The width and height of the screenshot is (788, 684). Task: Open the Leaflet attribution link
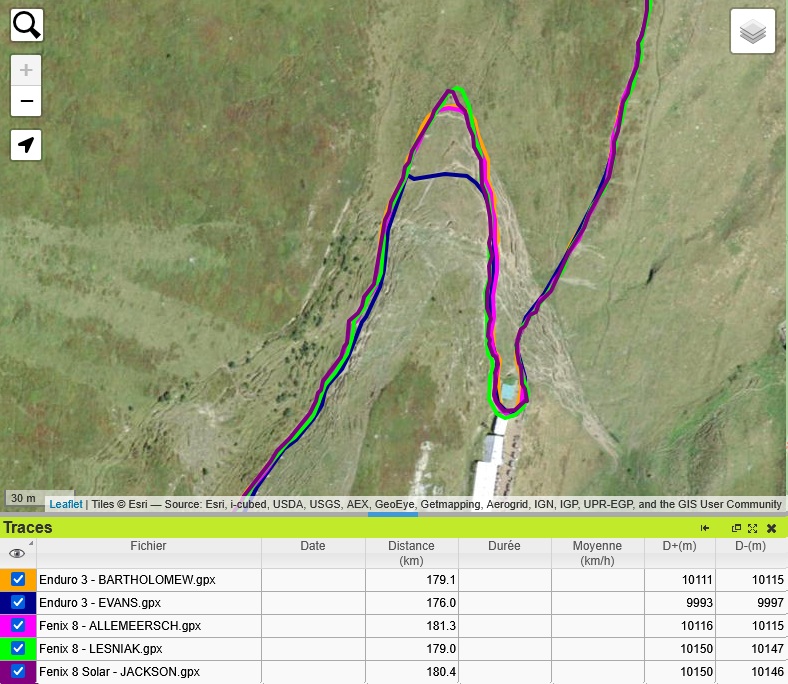pos(66,504)
